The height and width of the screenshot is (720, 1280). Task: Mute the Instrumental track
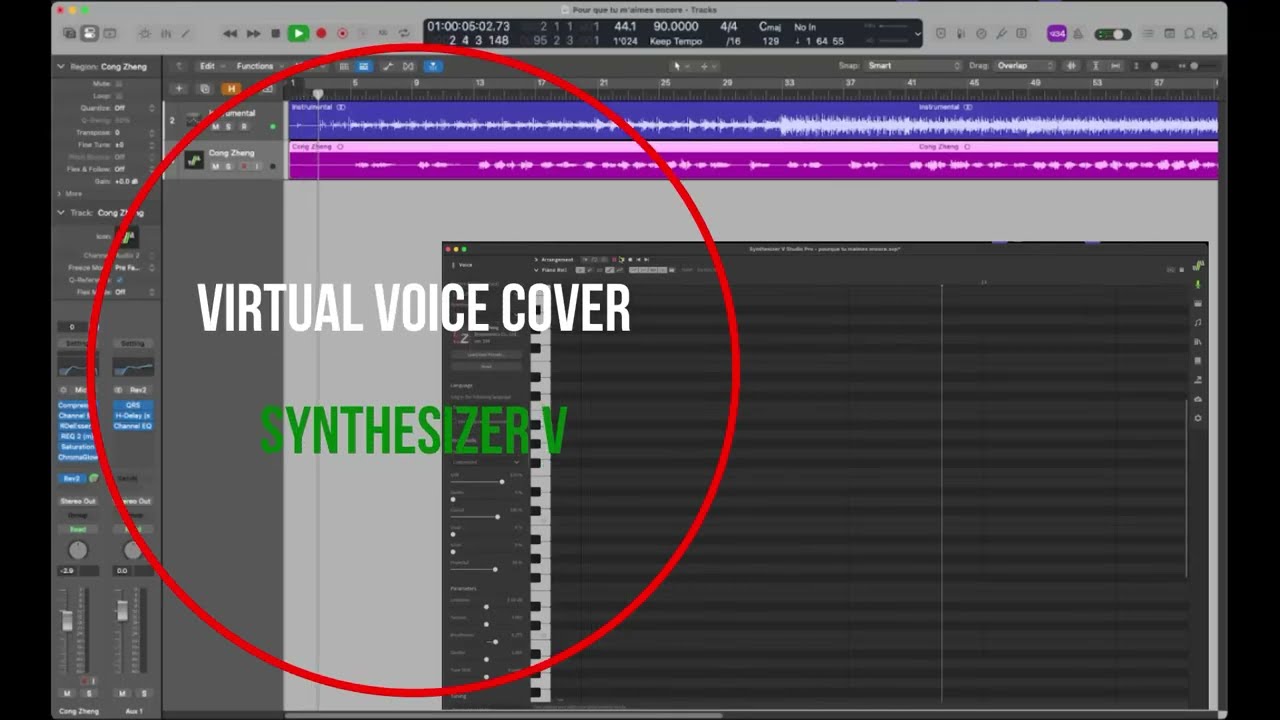point(215,127)
